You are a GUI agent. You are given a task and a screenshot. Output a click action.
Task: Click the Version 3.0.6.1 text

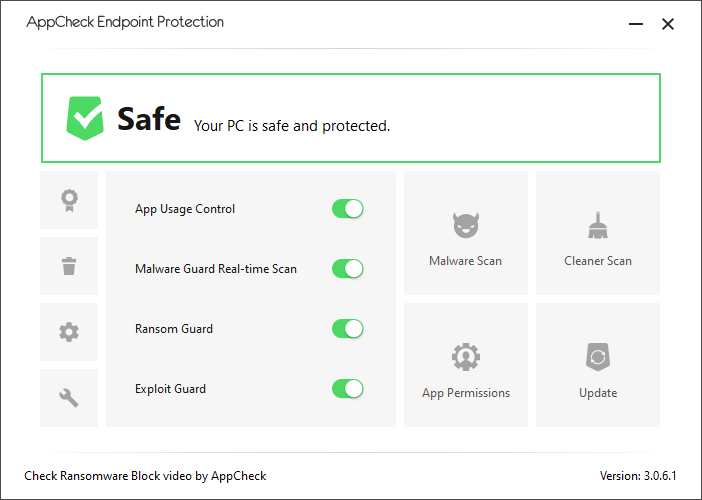(x=638, y=476)
